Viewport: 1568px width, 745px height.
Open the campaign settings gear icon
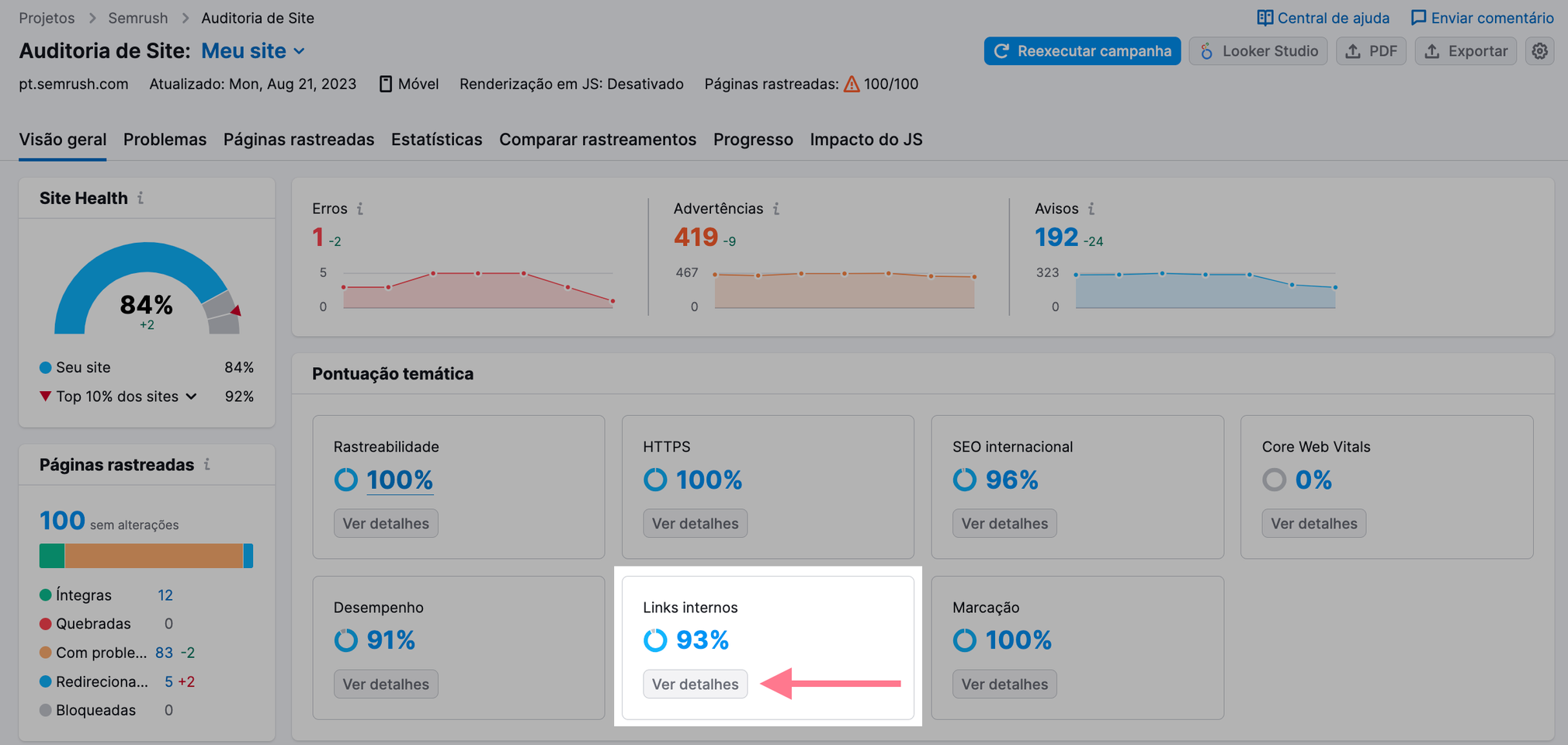click(x=1540, y=50)
